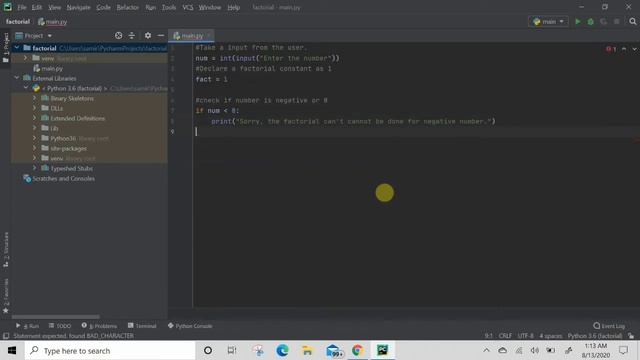The image size is (640, 360).
Task: Launch Chrome from the taskbar
Action: click(x=358, y=350)
